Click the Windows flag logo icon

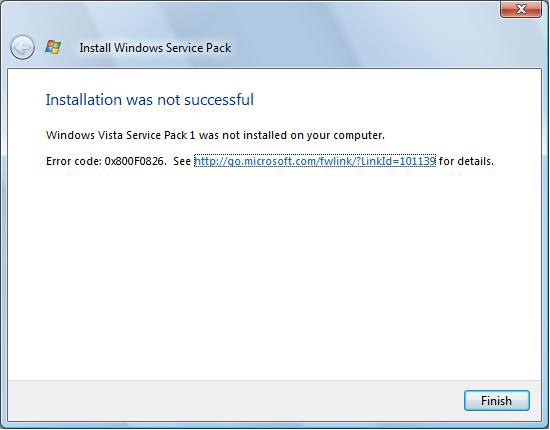click(53, 47)
